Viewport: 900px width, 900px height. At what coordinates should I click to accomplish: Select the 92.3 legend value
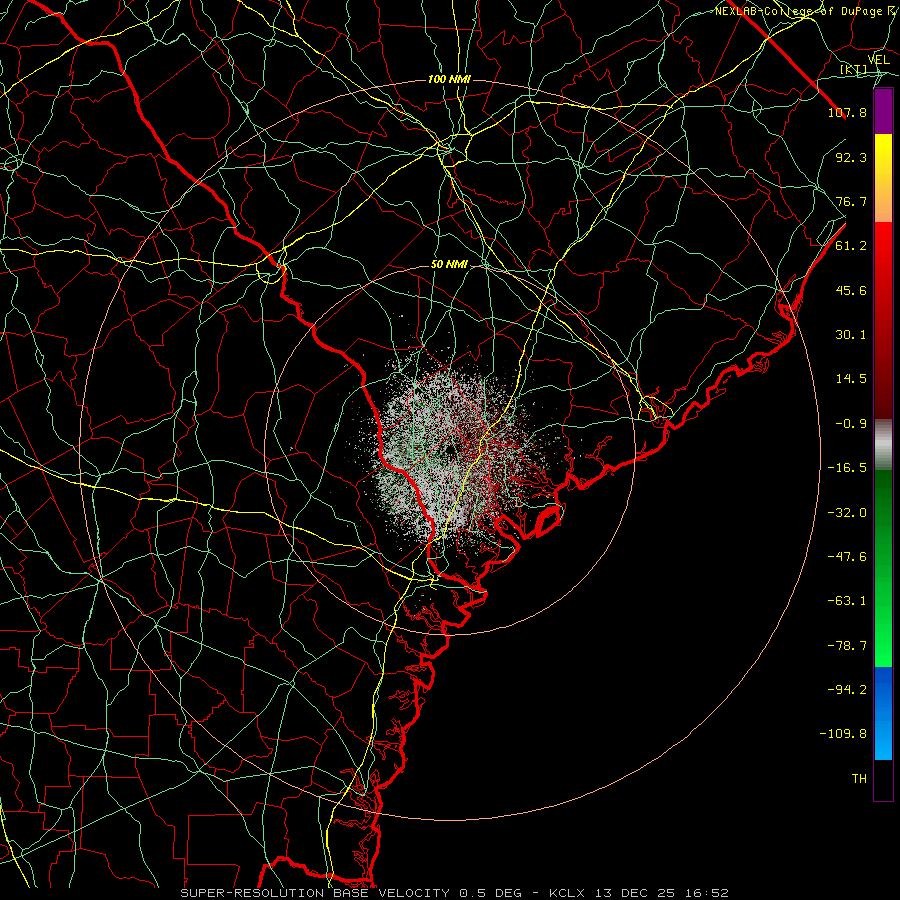(851, 157)
